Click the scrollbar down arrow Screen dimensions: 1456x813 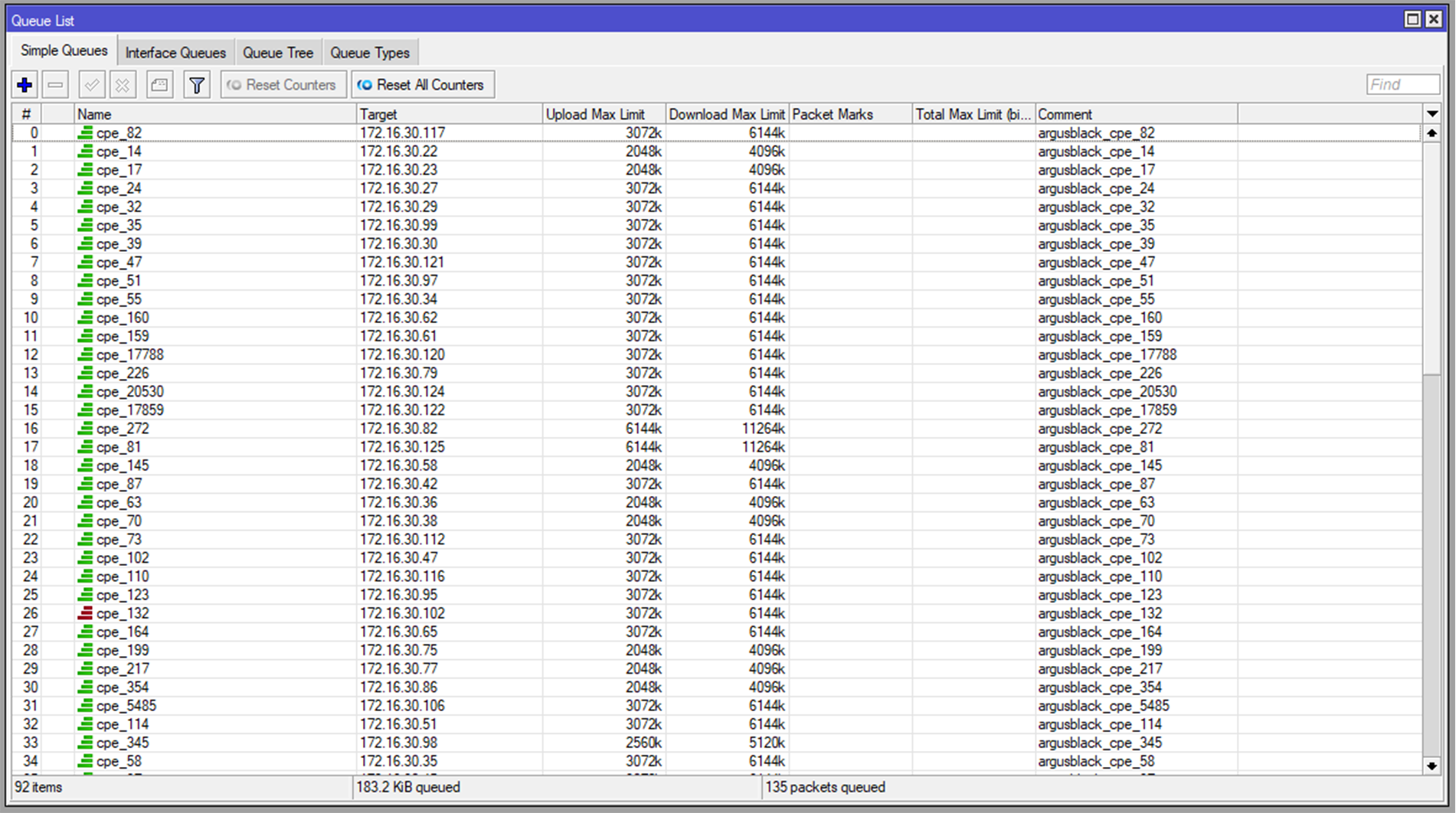(x=1431, y=766)
